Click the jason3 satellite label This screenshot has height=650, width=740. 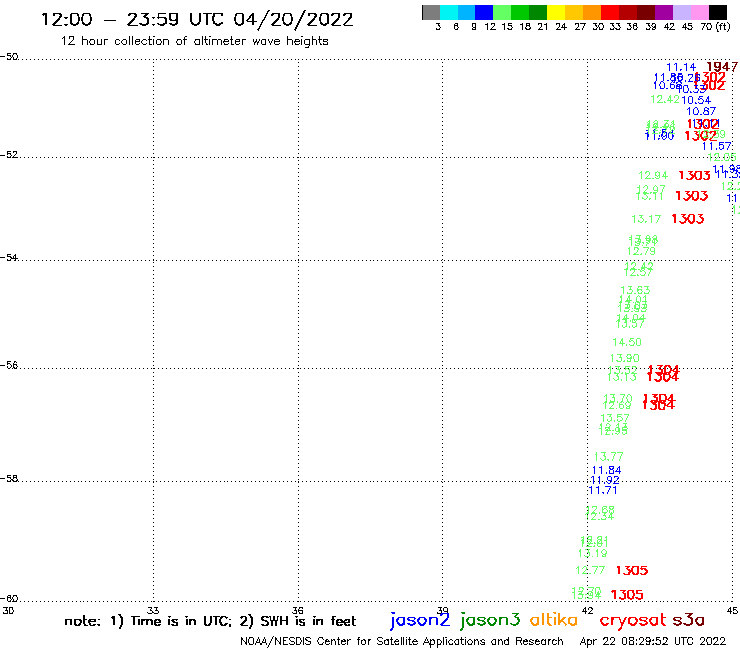pyautogui.click(x=490, y=621)
